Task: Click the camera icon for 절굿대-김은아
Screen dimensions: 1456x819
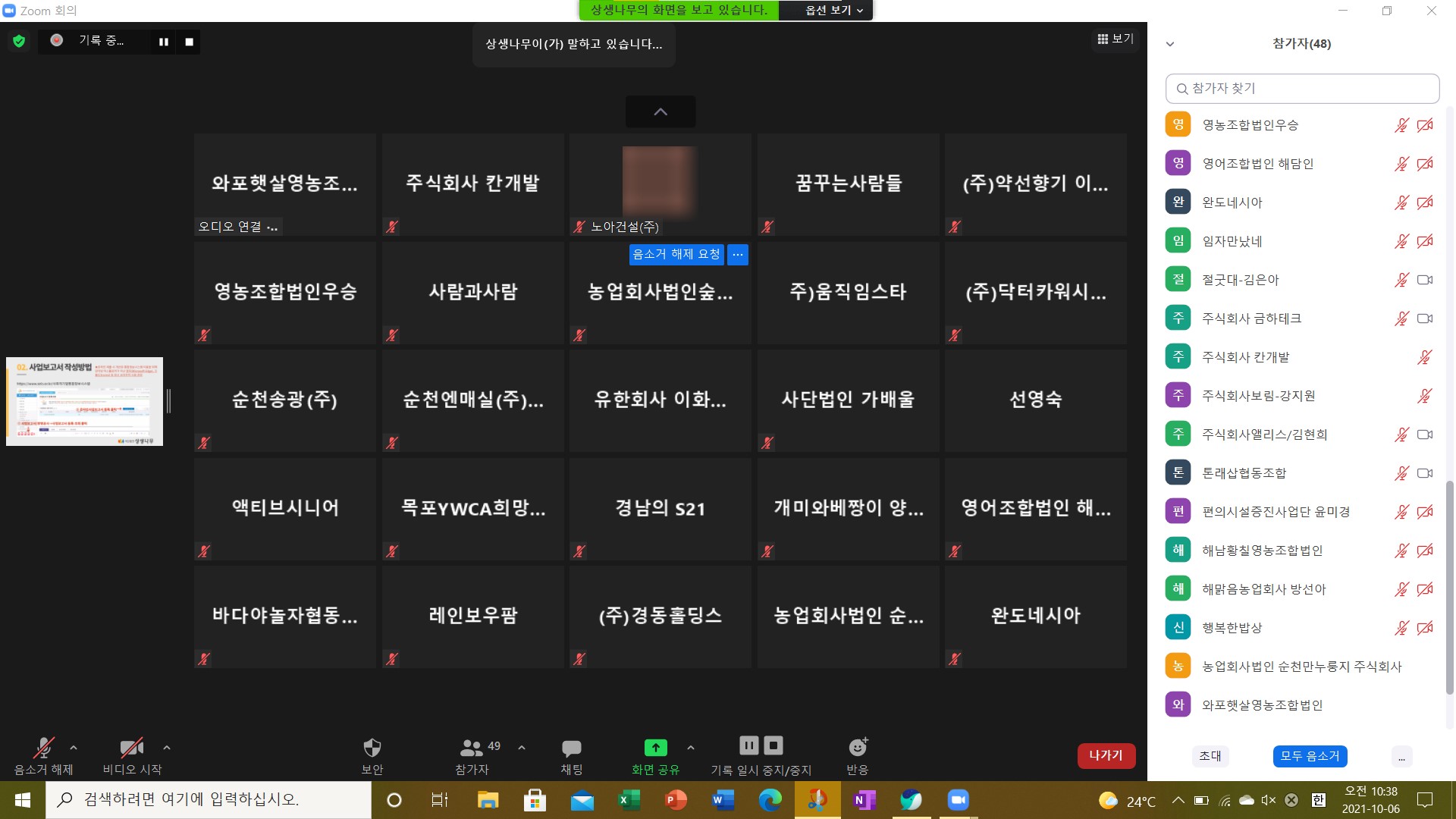Action: tap(1425, 280)
